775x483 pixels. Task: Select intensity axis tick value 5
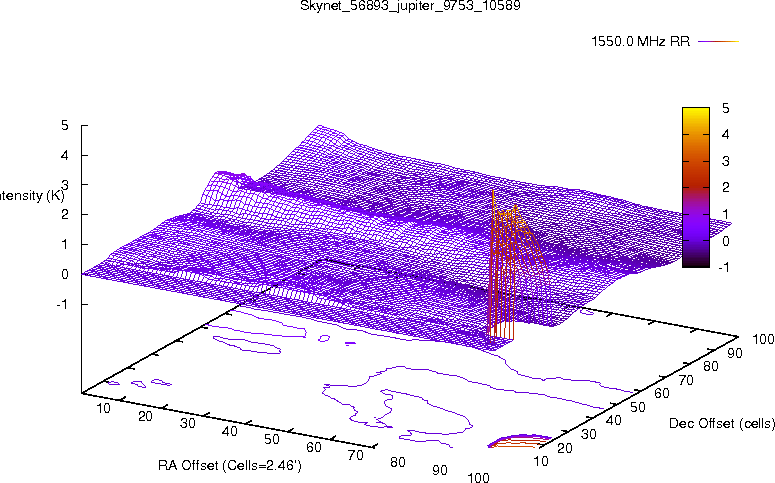[x=65, y=125]
